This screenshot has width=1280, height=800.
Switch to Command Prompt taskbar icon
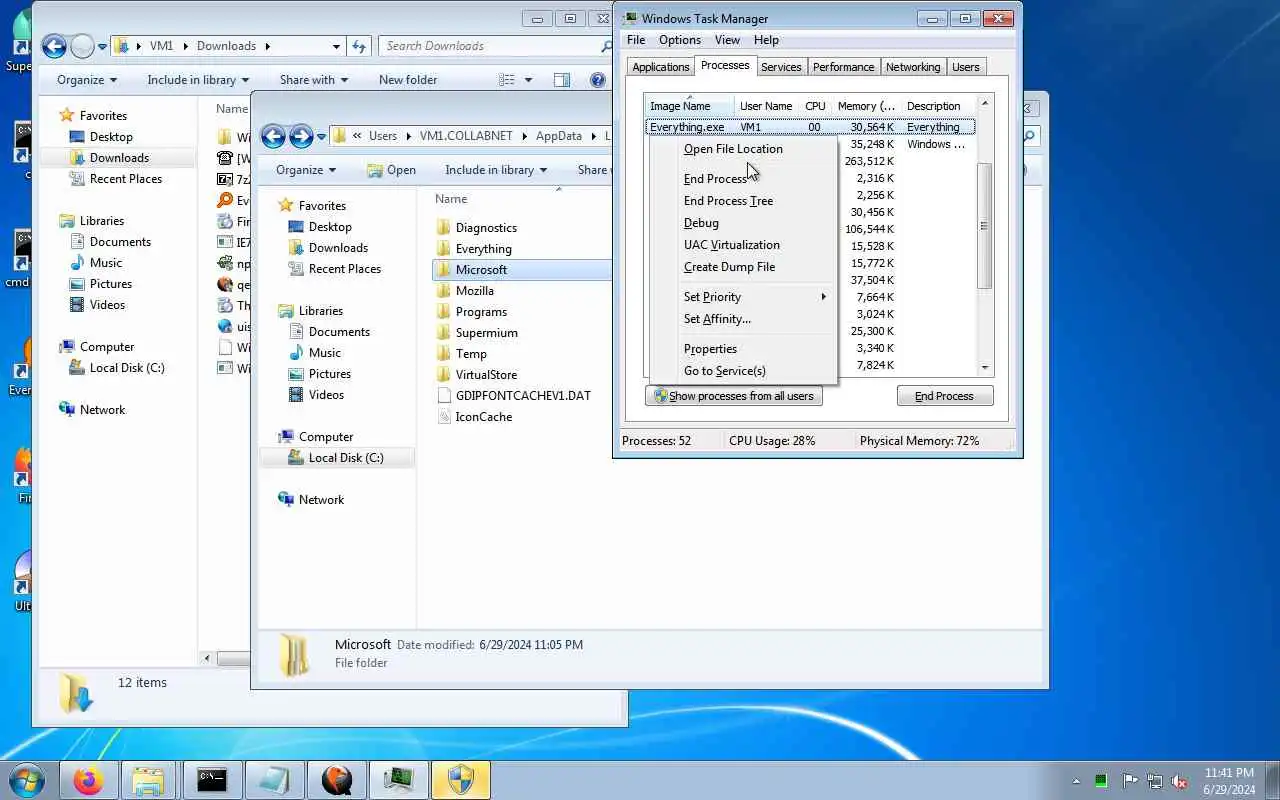pyautogui.click(x=211, y=780)
